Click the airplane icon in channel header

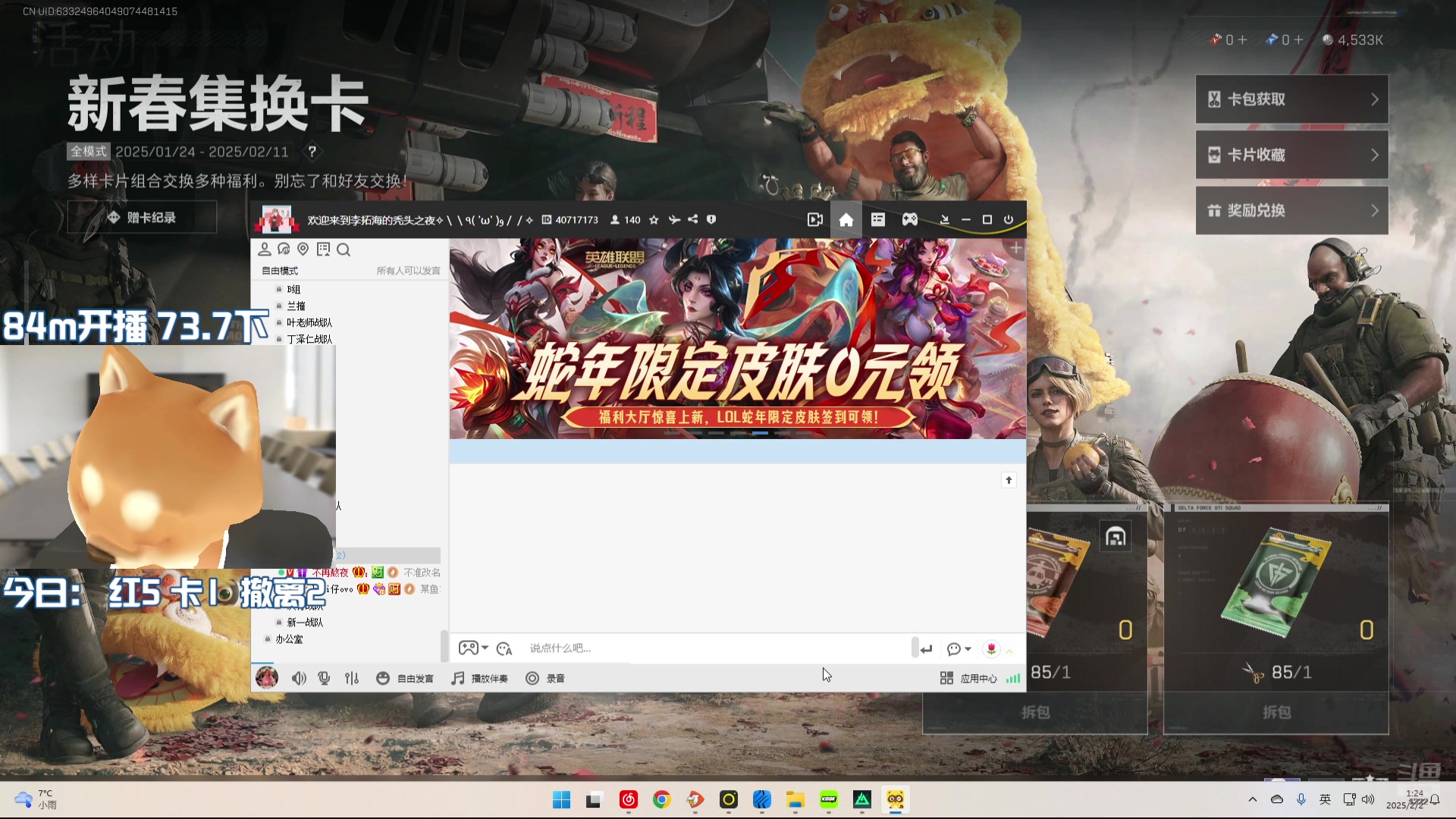(674, 220)
